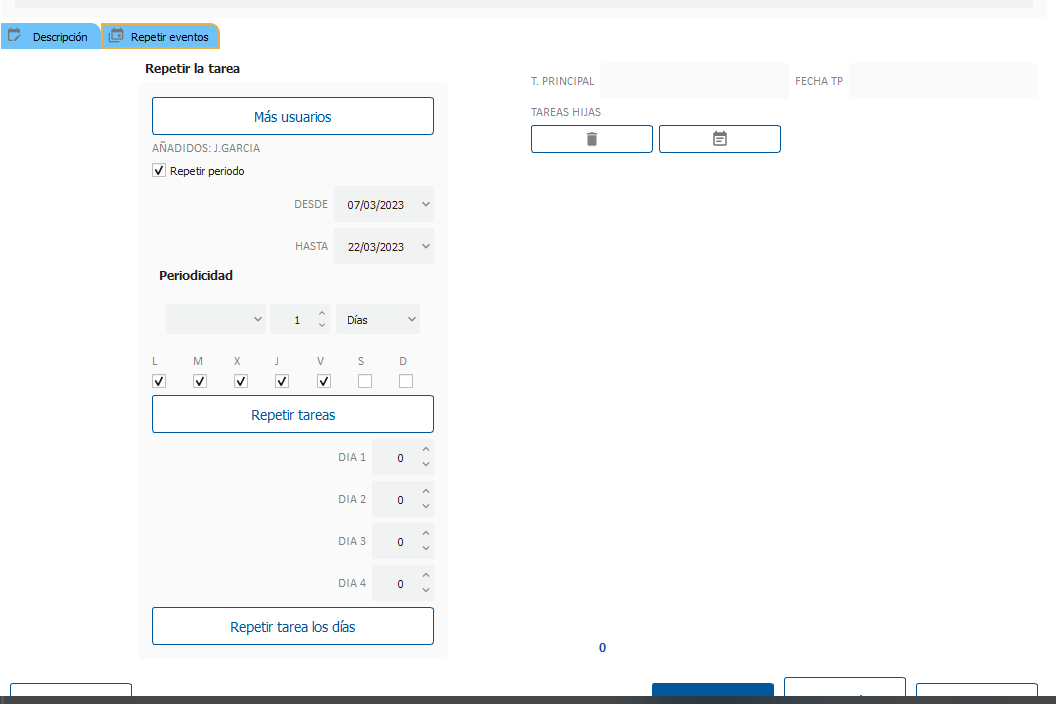Open the DESDE date dropdown
This screenshot has width=1056, height=704.
[x=426, y=204]
